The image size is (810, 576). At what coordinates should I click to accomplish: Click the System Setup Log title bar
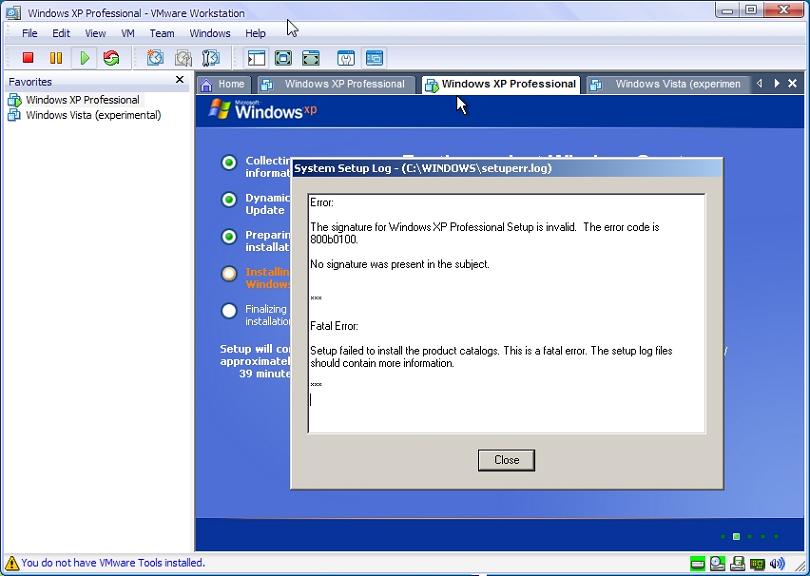507,168
